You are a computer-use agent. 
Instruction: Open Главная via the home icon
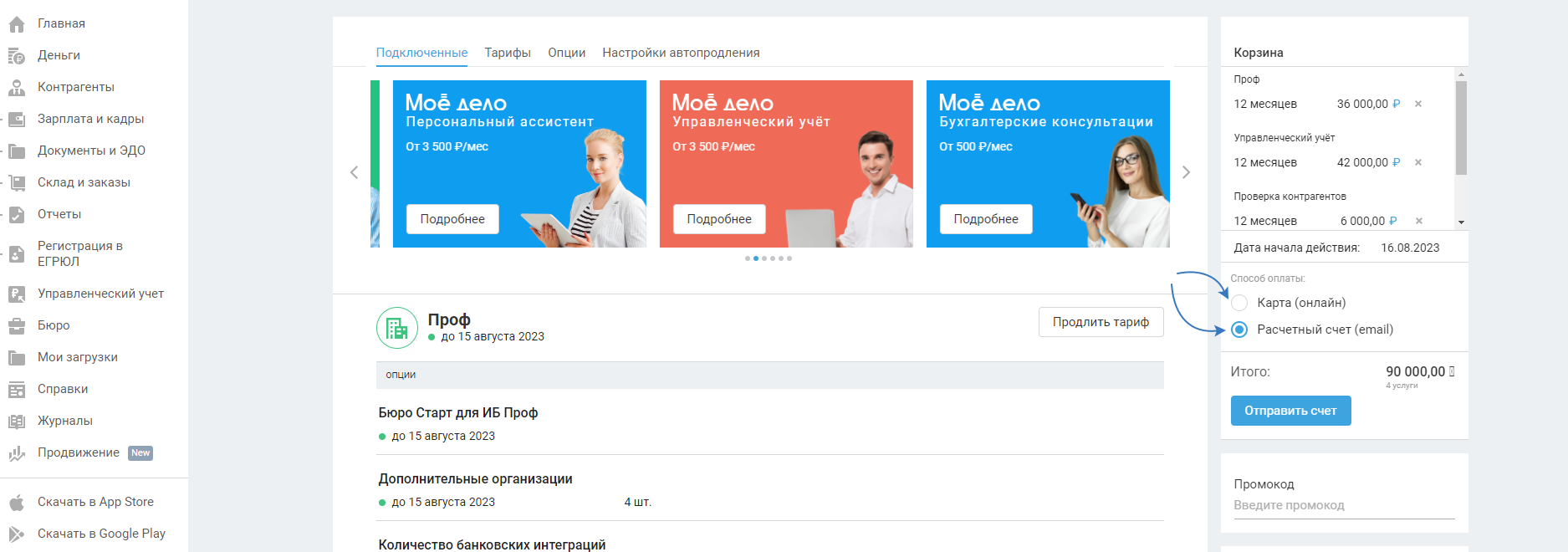click(x=17, y=24)
